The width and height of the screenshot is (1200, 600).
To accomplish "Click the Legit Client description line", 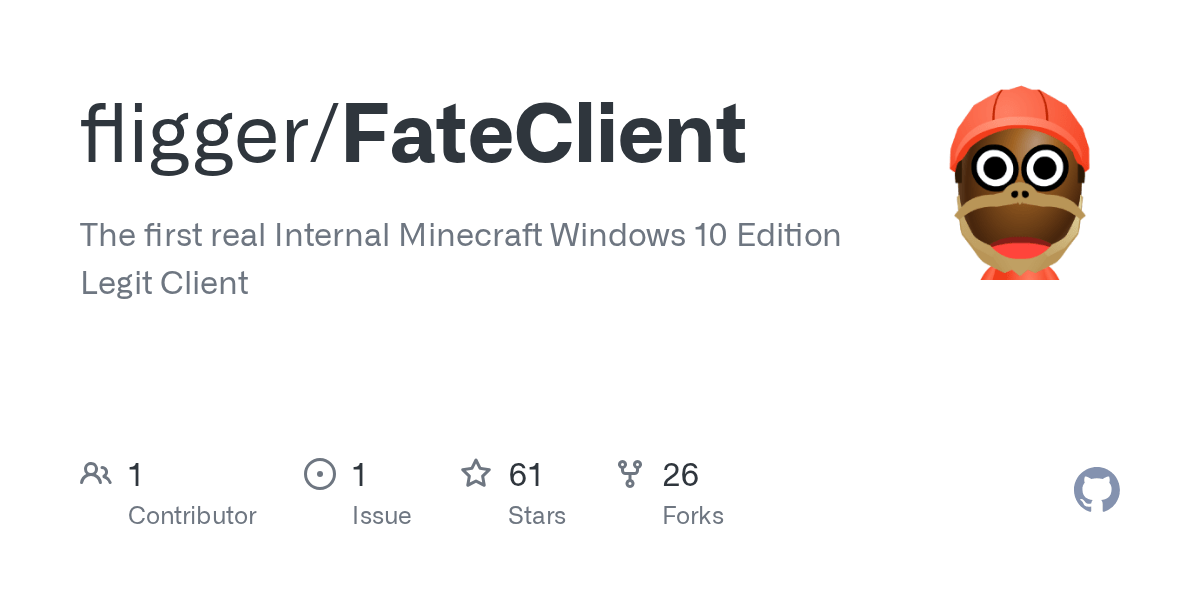I will 164,283.
